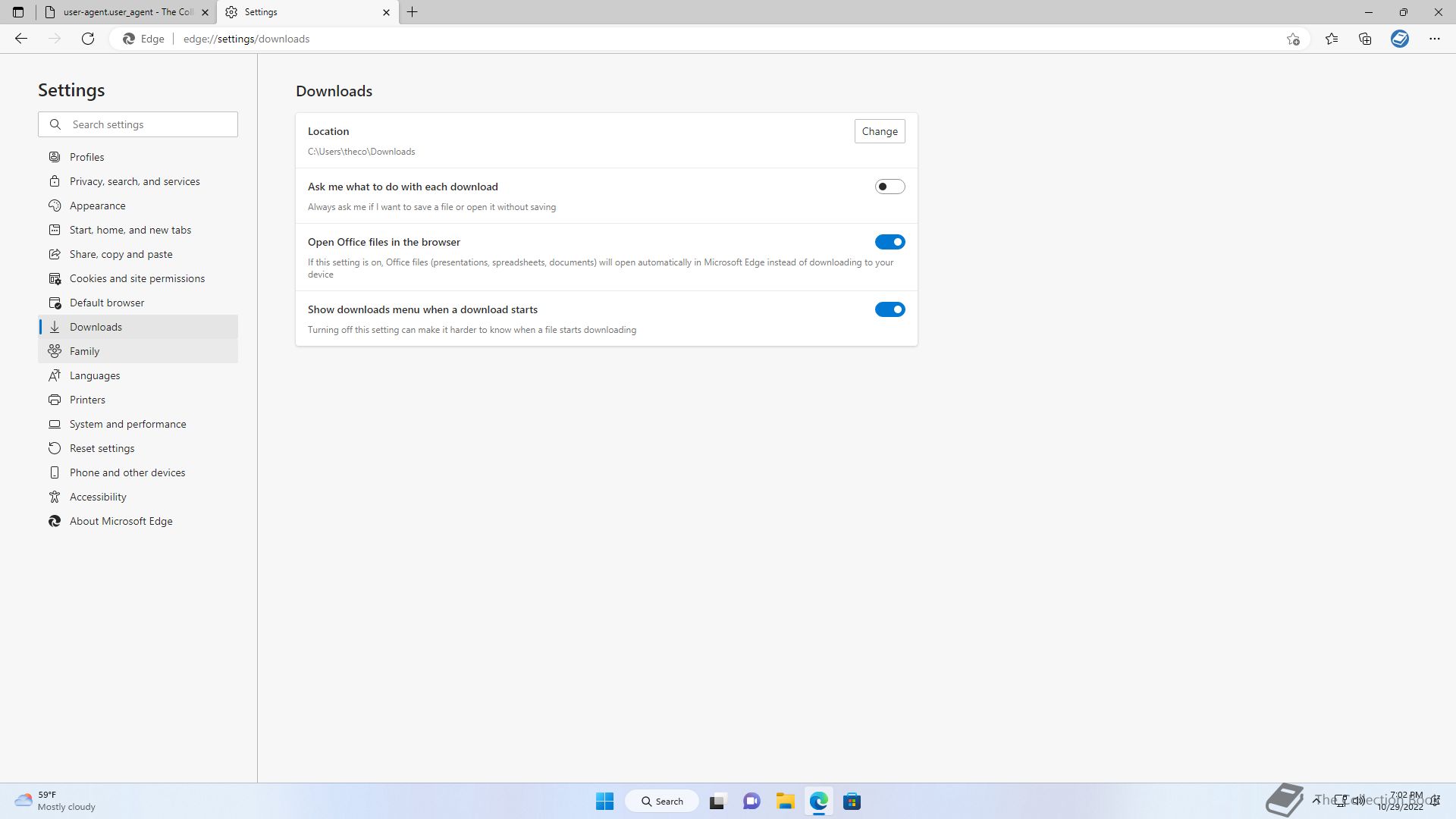Image resolution: width=1456 pixels, height=819 pixels.
Task: Open the vertical tabs actions icon
Action: 18,12
